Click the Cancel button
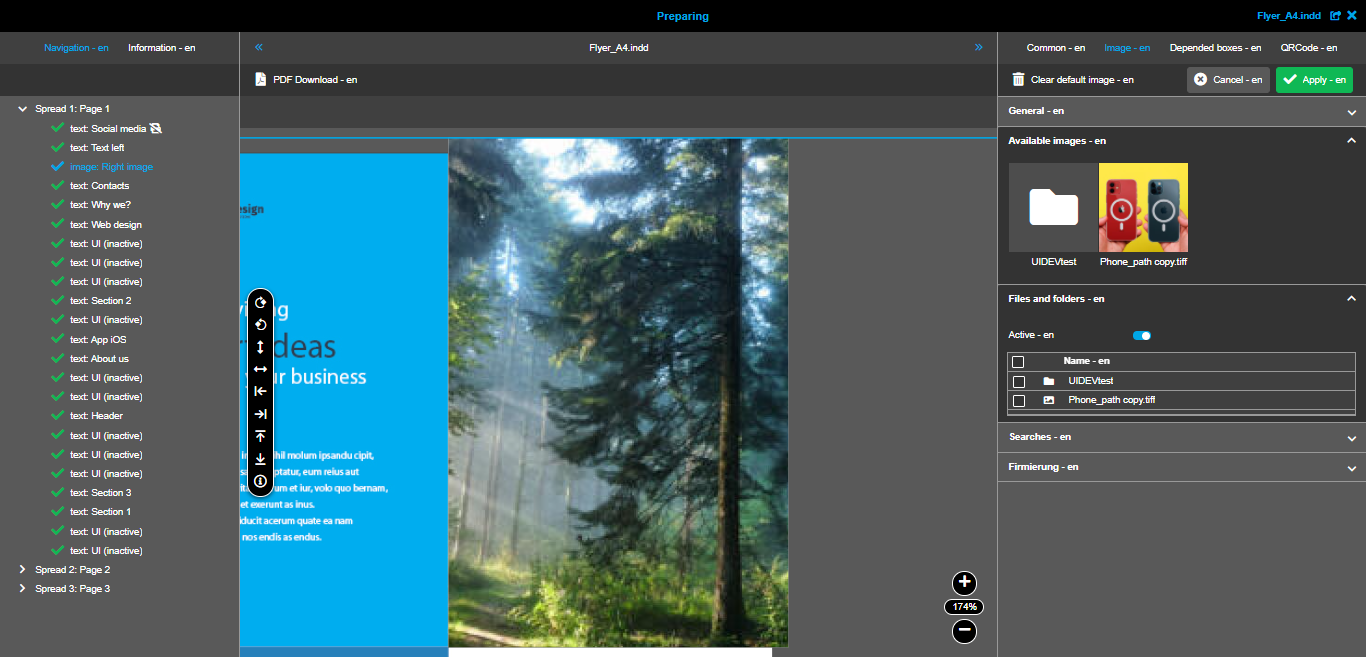This screenshot has height=657, width=1366. 1228,80
